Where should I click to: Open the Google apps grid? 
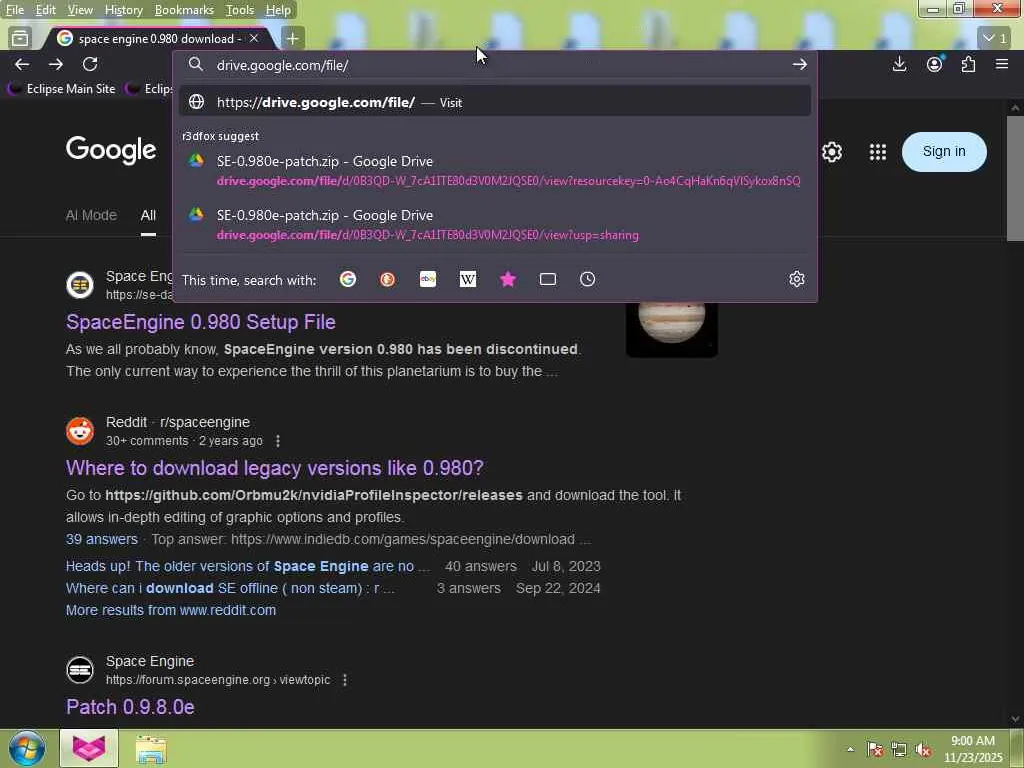point(878,152)
